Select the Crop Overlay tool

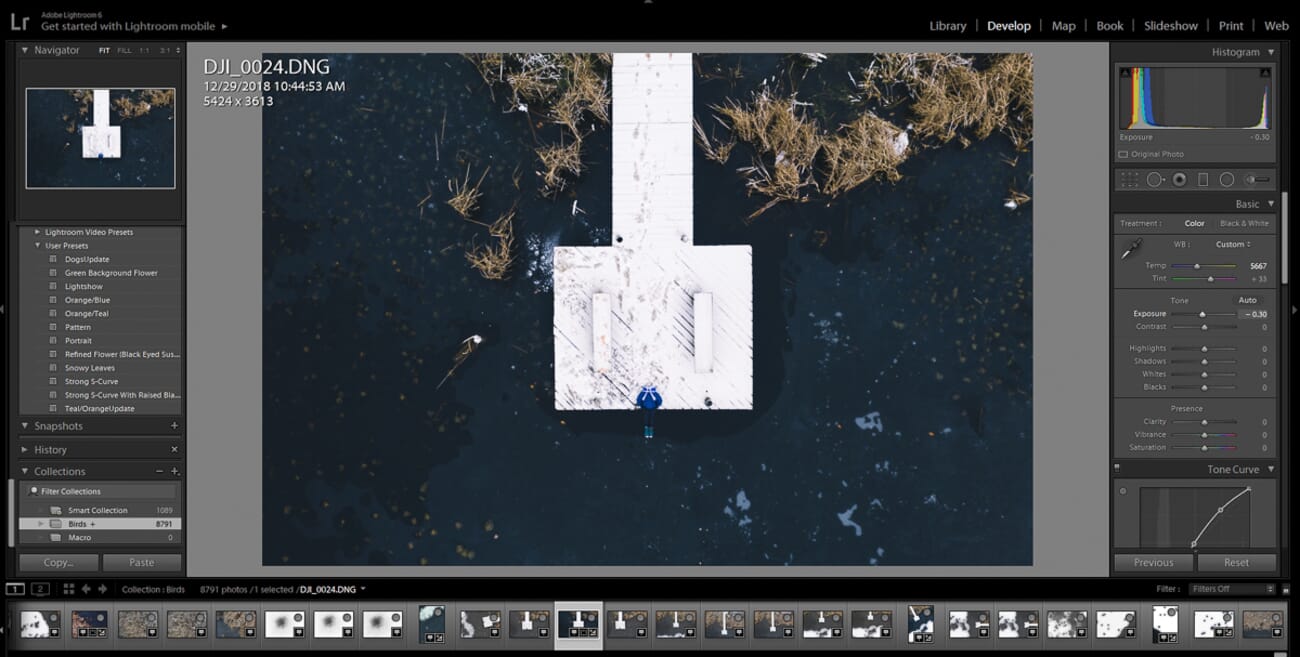pos(1130,180)
